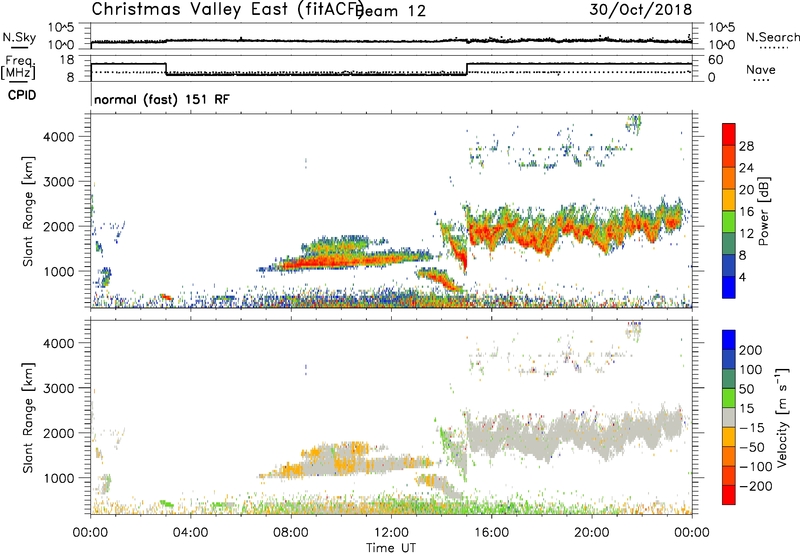Click the 'Beam 12' label

click(x=392, y=11)
